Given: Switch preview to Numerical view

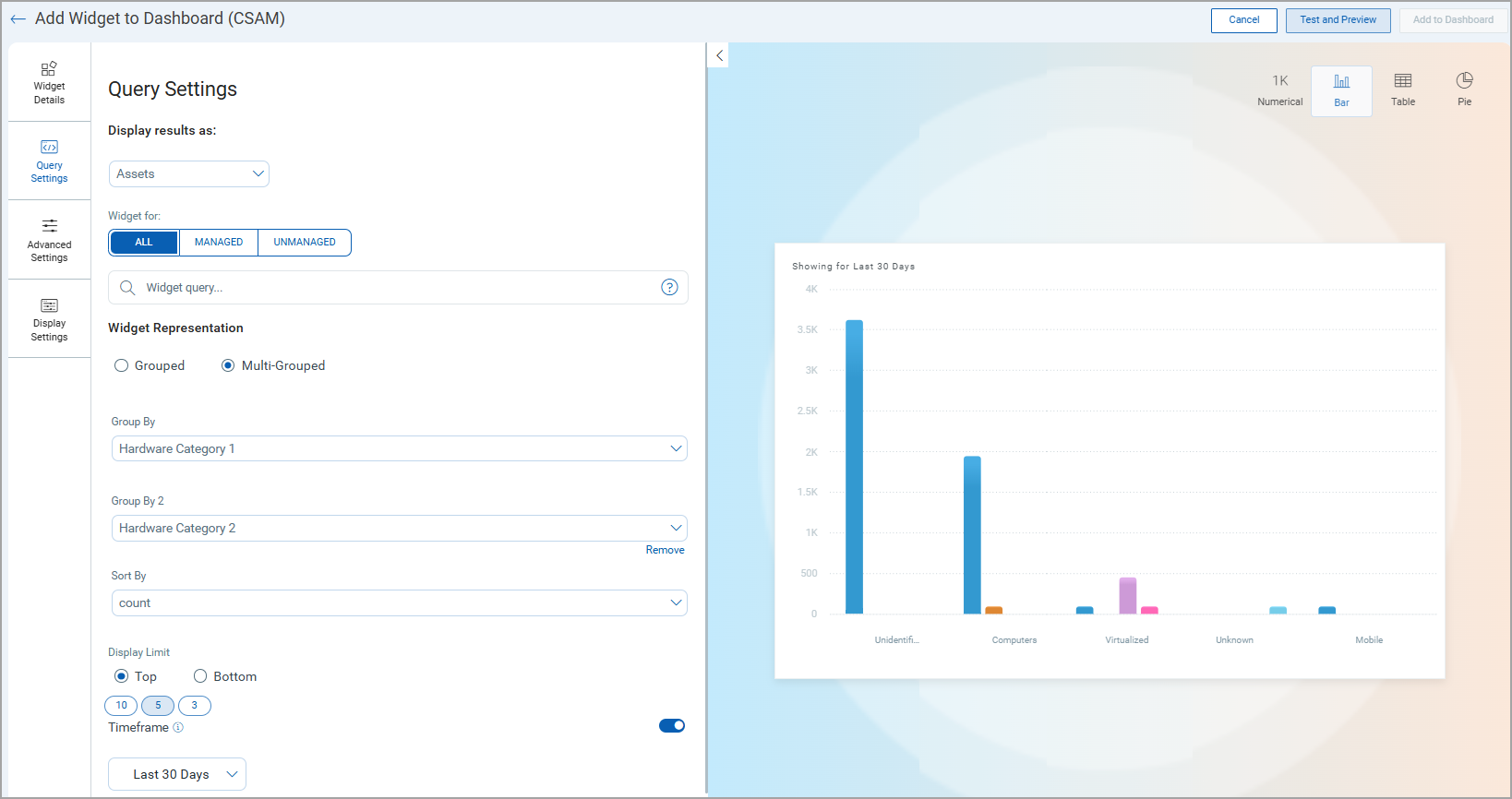Looking at the screenshot, I should [x=1279, y=90].
